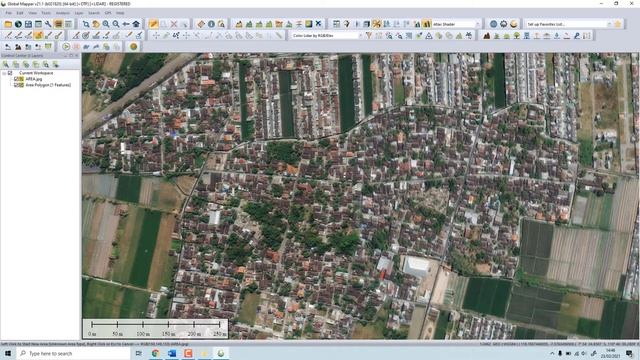Go to previous view with the back arrow
Screen dimensions: 640x360
(x=126, y=24)
